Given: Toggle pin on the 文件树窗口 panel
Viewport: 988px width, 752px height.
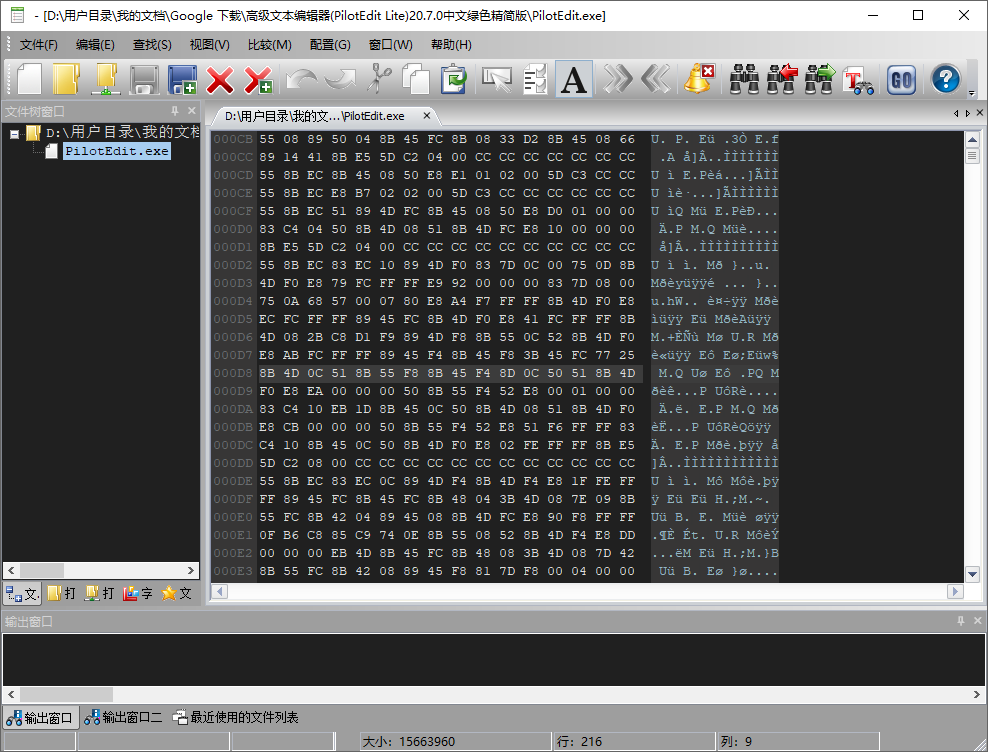Looking at the screenshot, I should pyautogui.click(x=175, y=111).
